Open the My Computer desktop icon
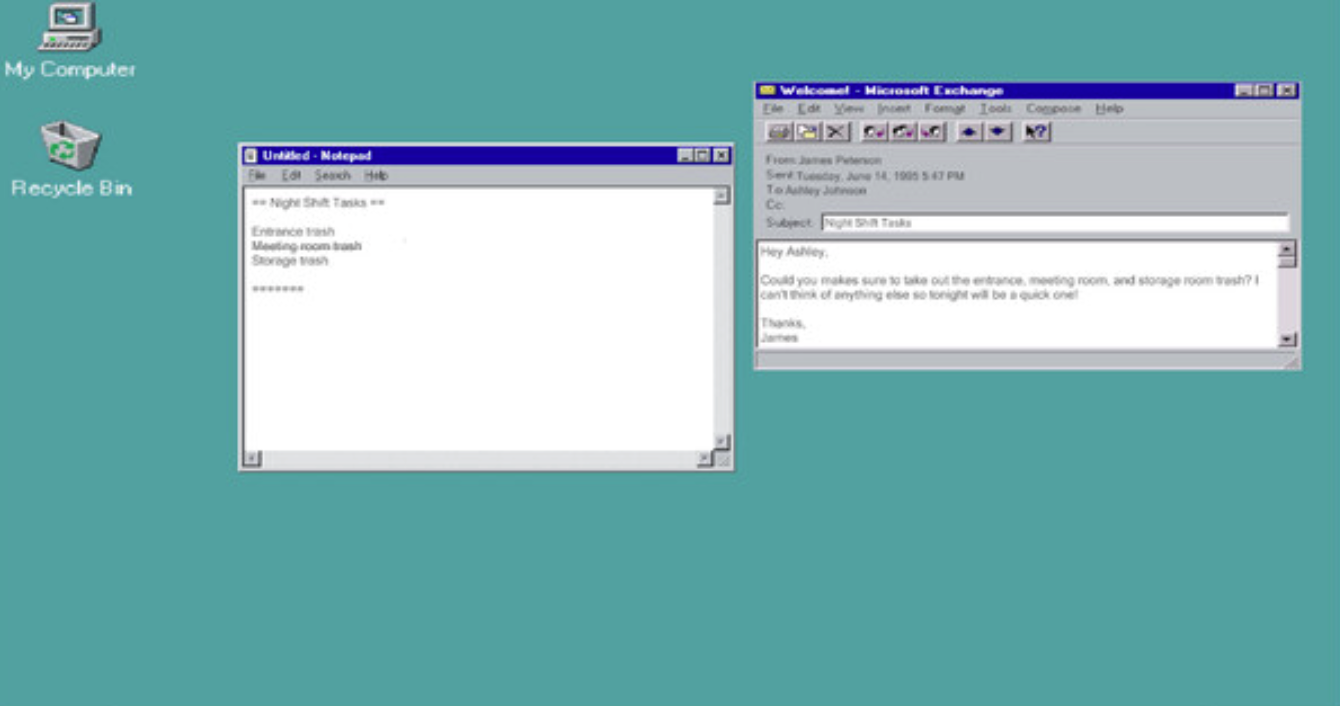The image size is (1340, 706). [69, 41]
